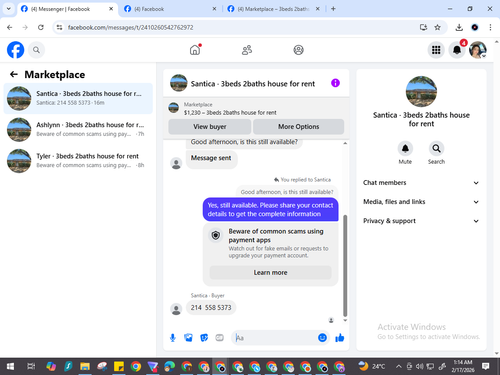Click the Chrome back arrow
Screen dimensions: 500x375
pos(10,27)
